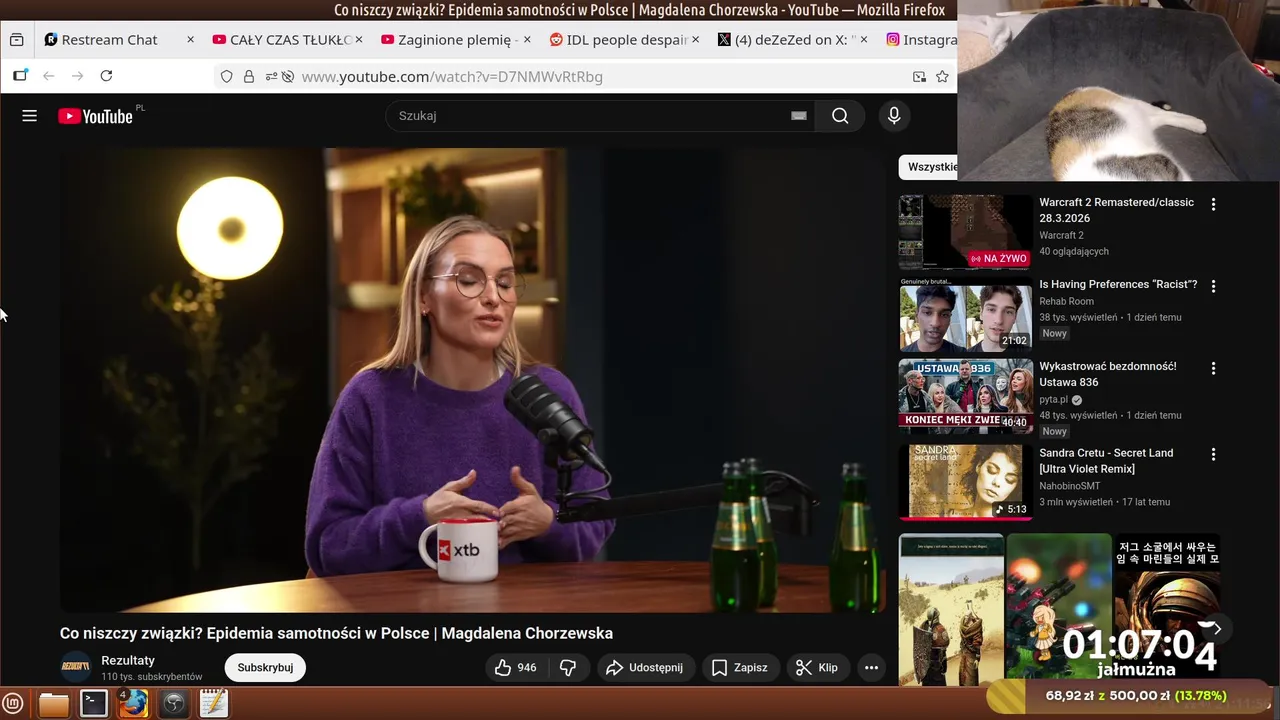
Task: Switch to the Zaginione plemię tab
Action: pos(457,40)
